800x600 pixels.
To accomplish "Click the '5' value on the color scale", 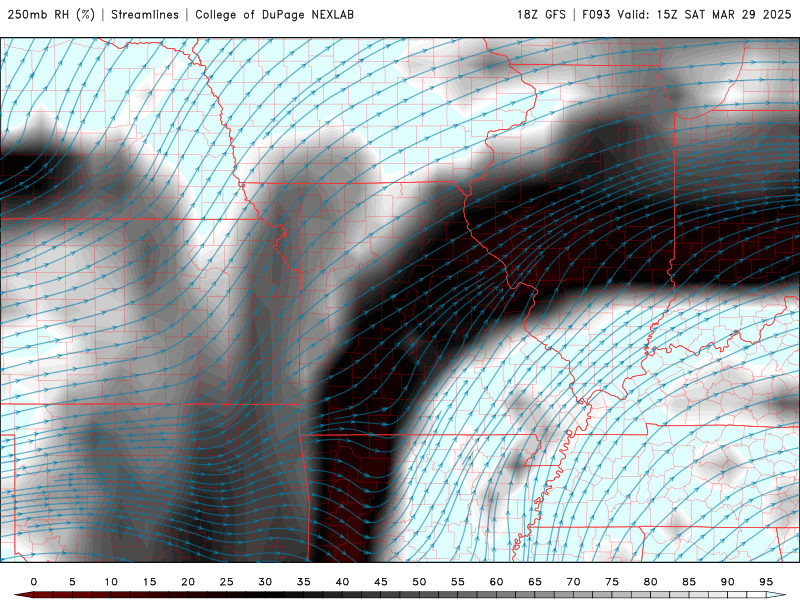I will click(x=72, y=582).
